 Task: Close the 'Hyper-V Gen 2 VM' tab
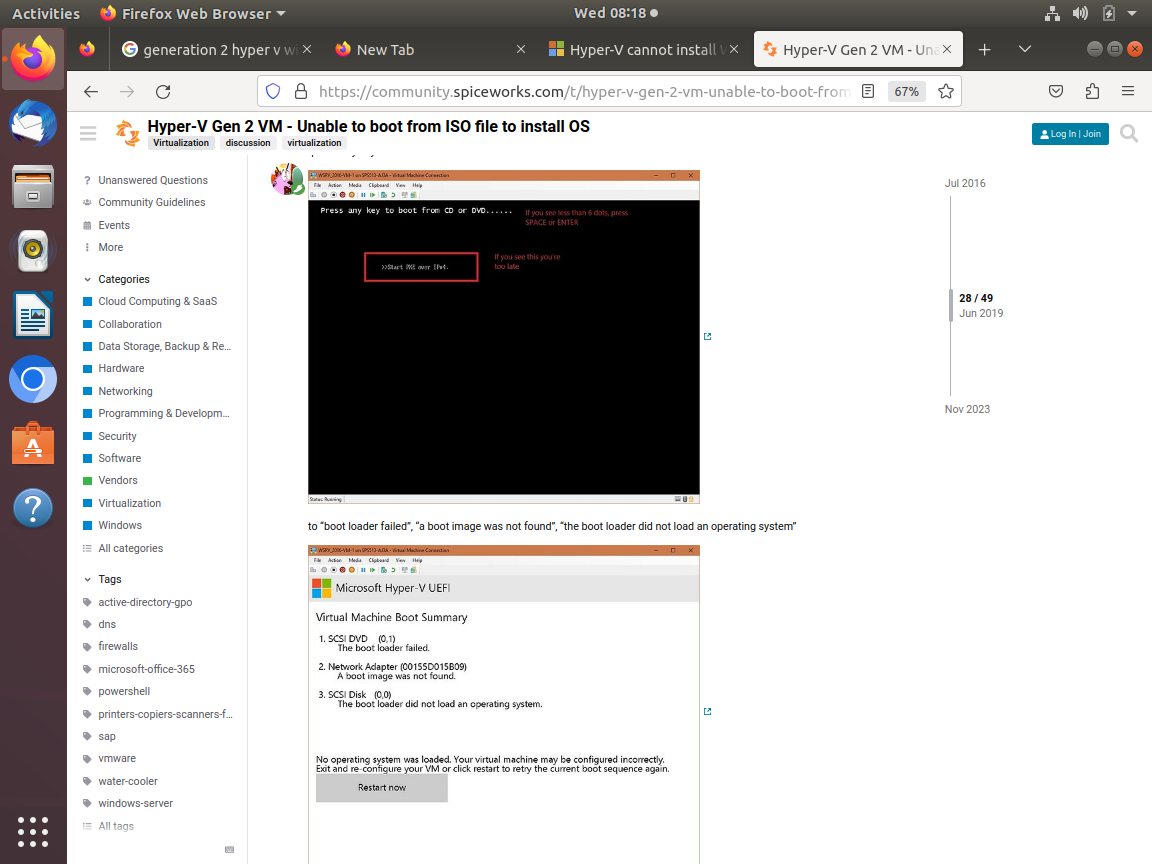(947, 49)
